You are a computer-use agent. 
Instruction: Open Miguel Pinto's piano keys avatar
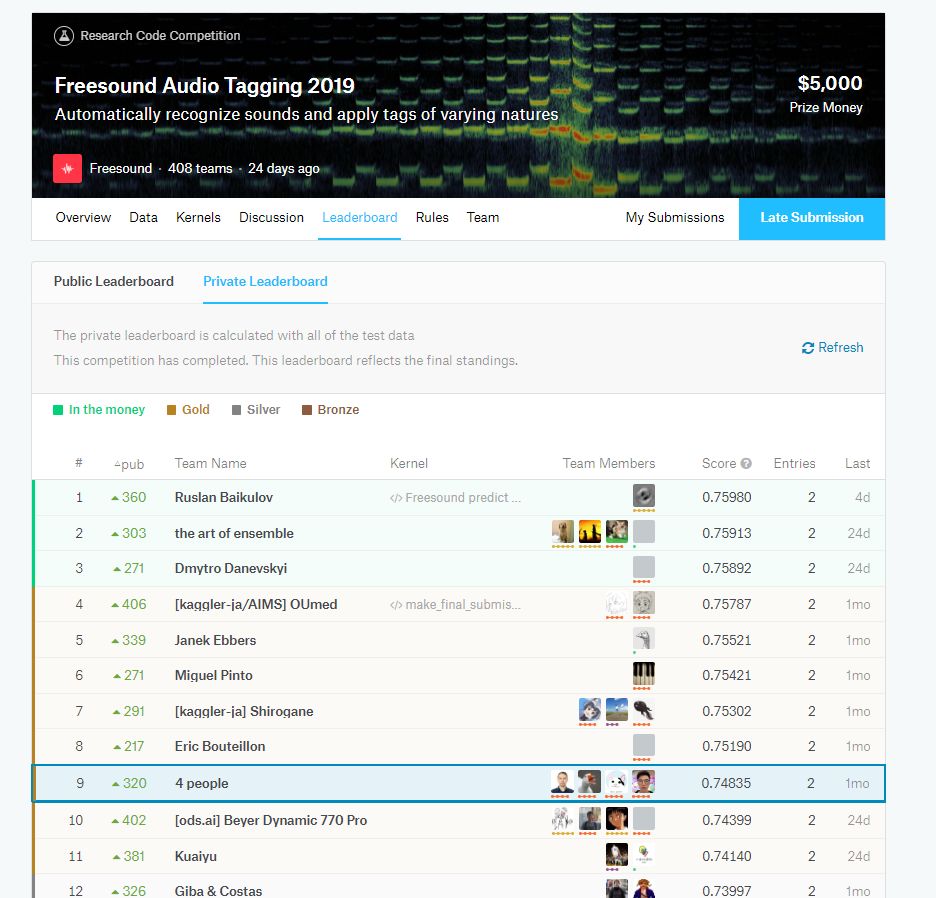point(644,674)
